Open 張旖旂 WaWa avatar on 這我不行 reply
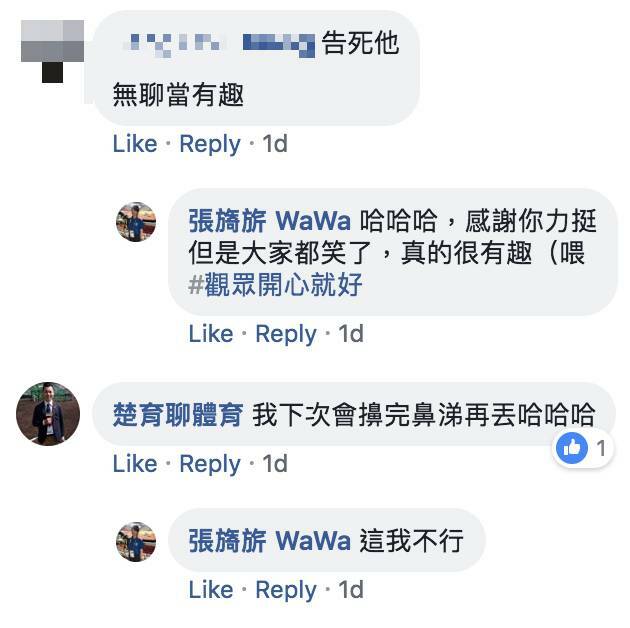Viewport: 630px width, 628px height. (x=136, y=542)
